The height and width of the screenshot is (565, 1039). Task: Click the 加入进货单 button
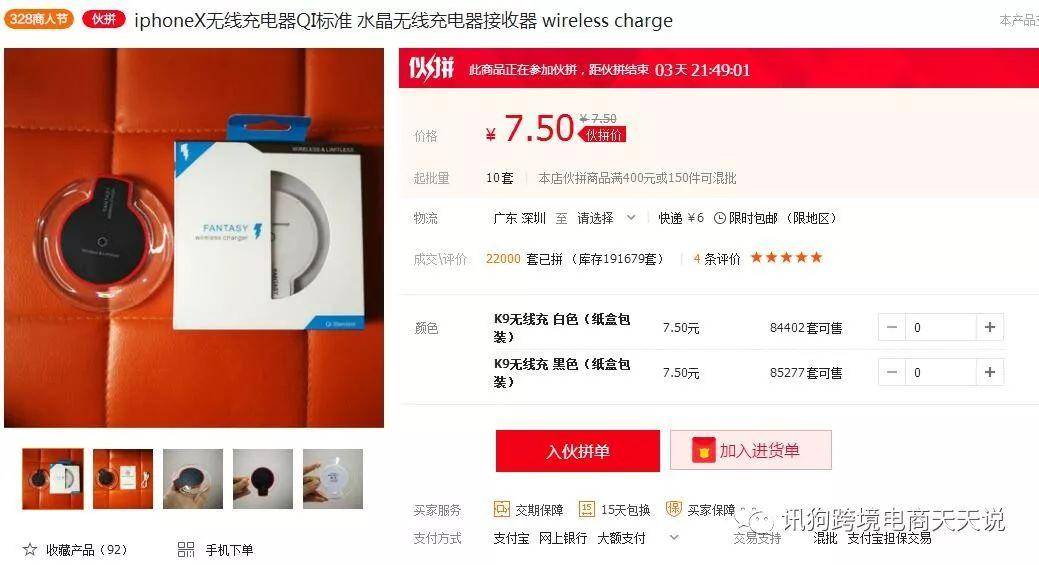click(x=751, y=450)
